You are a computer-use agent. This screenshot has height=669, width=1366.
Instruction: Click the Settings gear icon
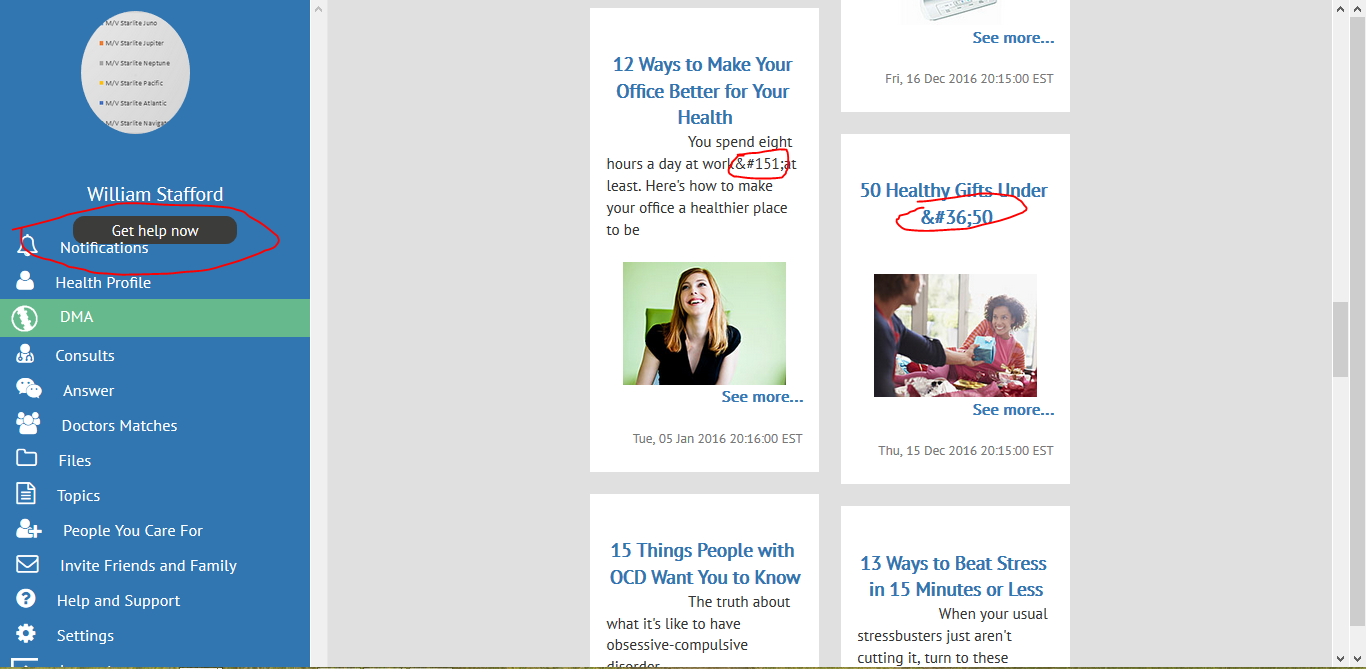pos(26,634)
